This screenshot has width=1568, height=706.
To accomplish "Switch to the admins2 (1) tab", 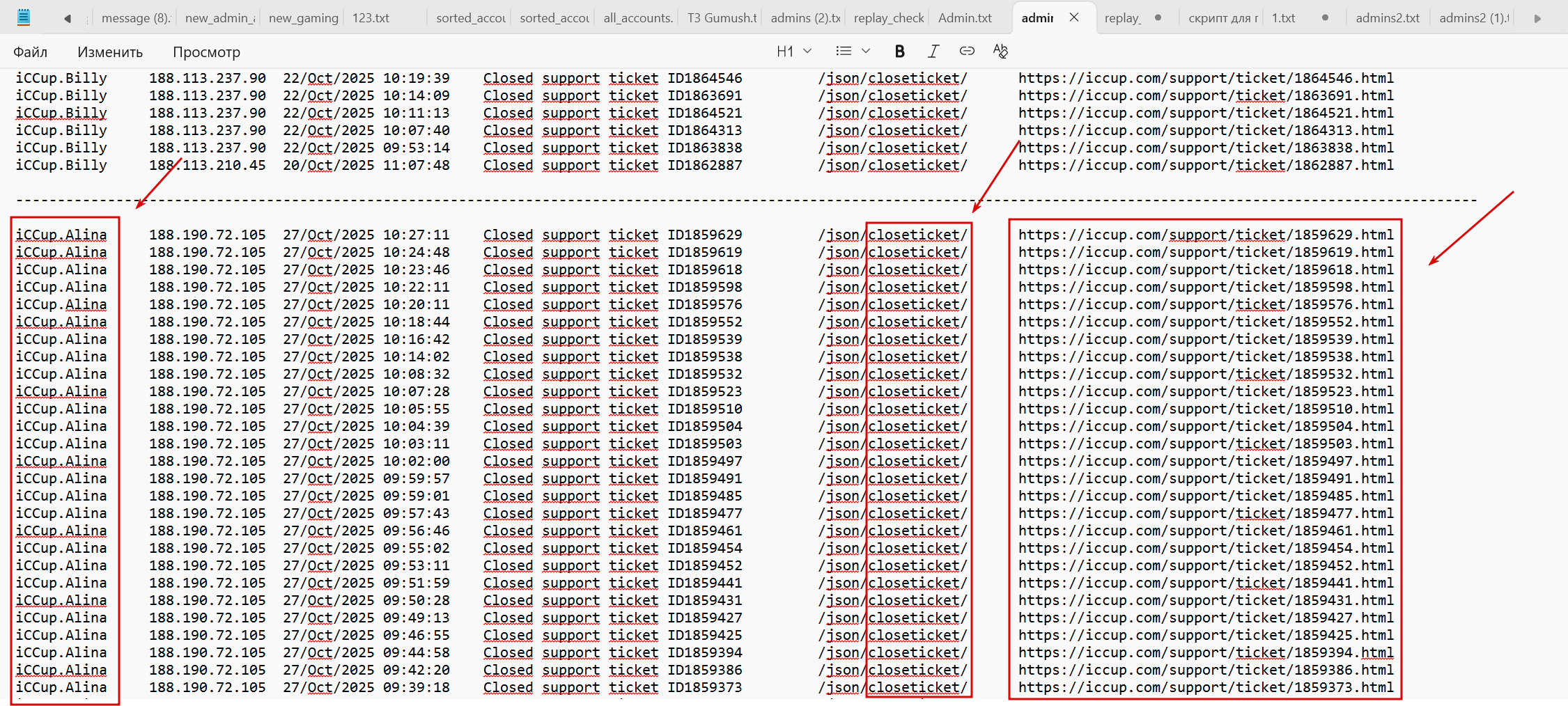I will (x=1474, y=18).
